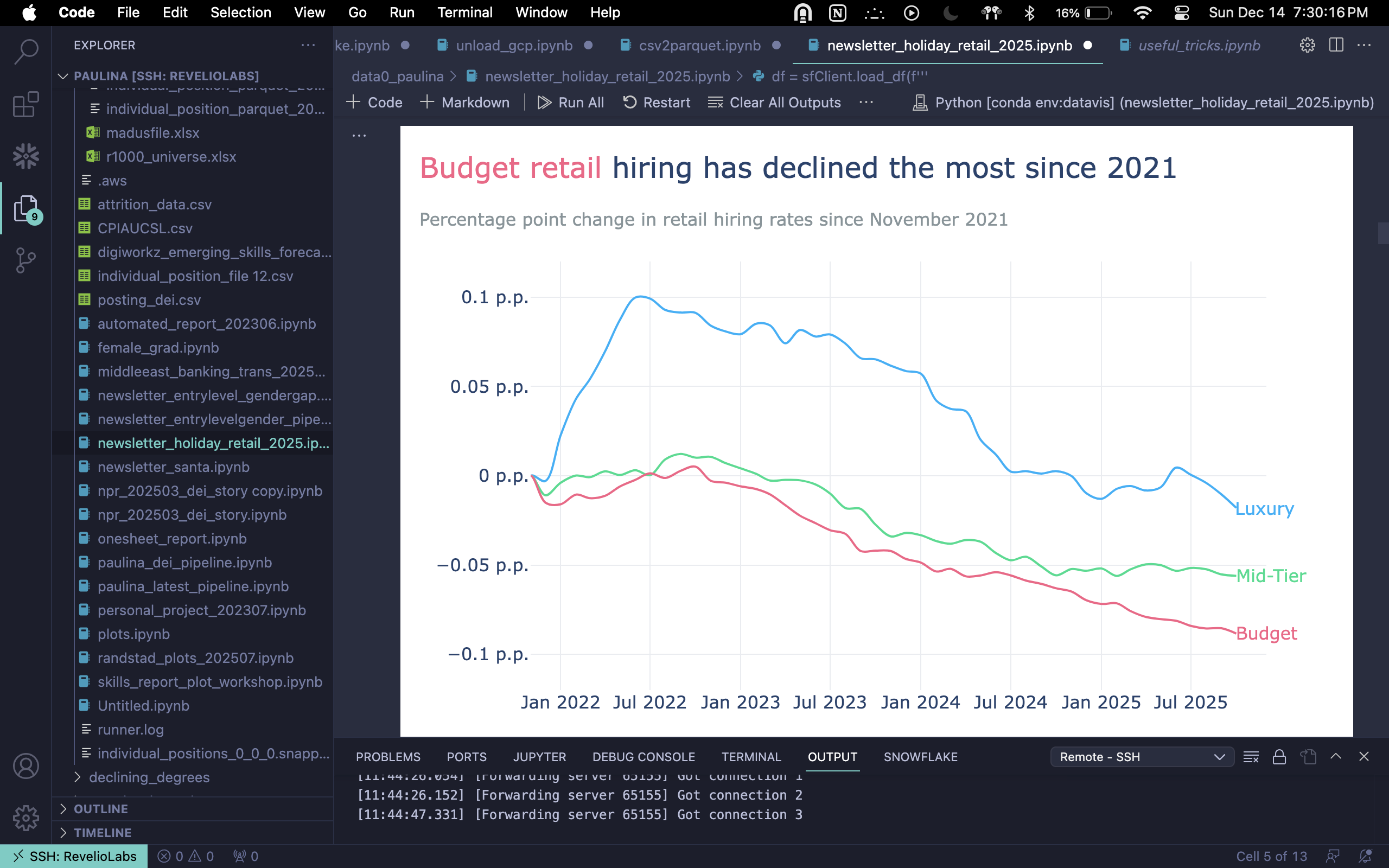
Task: Toggle maximize panel size chevron
Action: click(x=1336, y=757)
